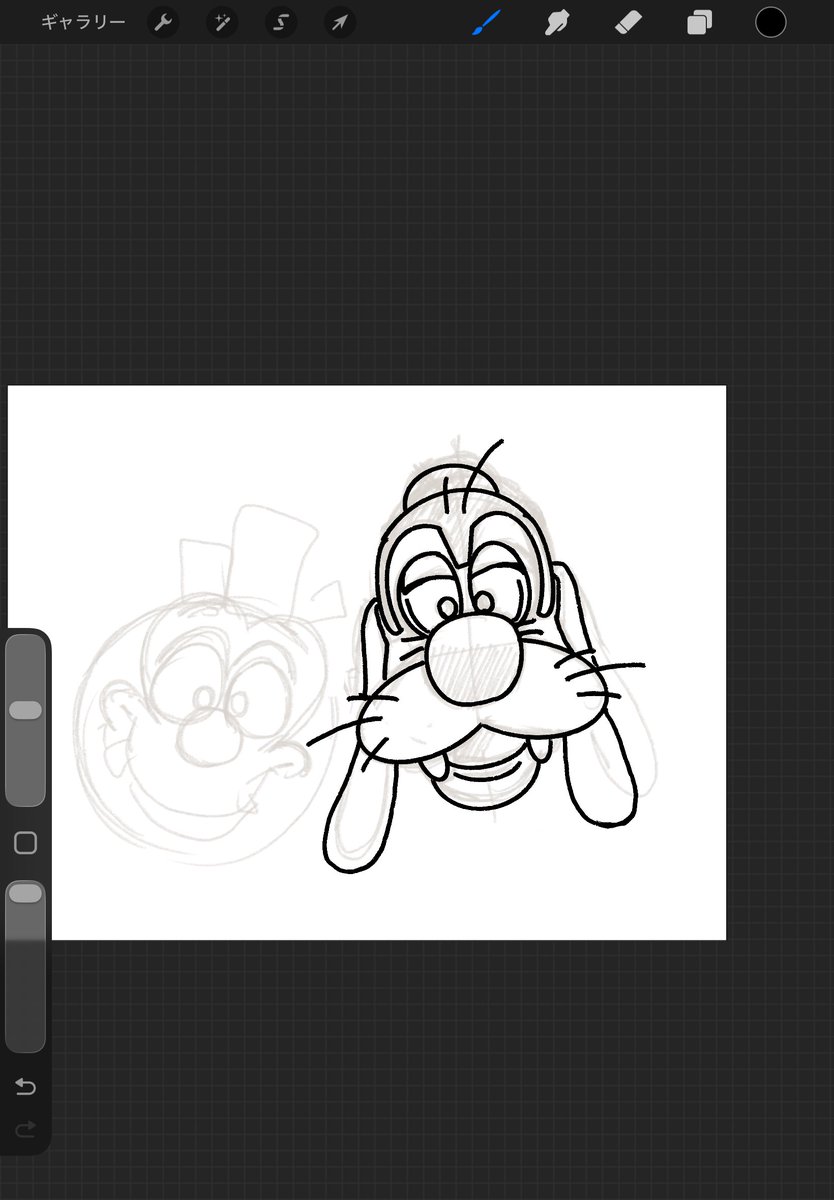Click the dog's shaded nose on canvas

(474, 659)
